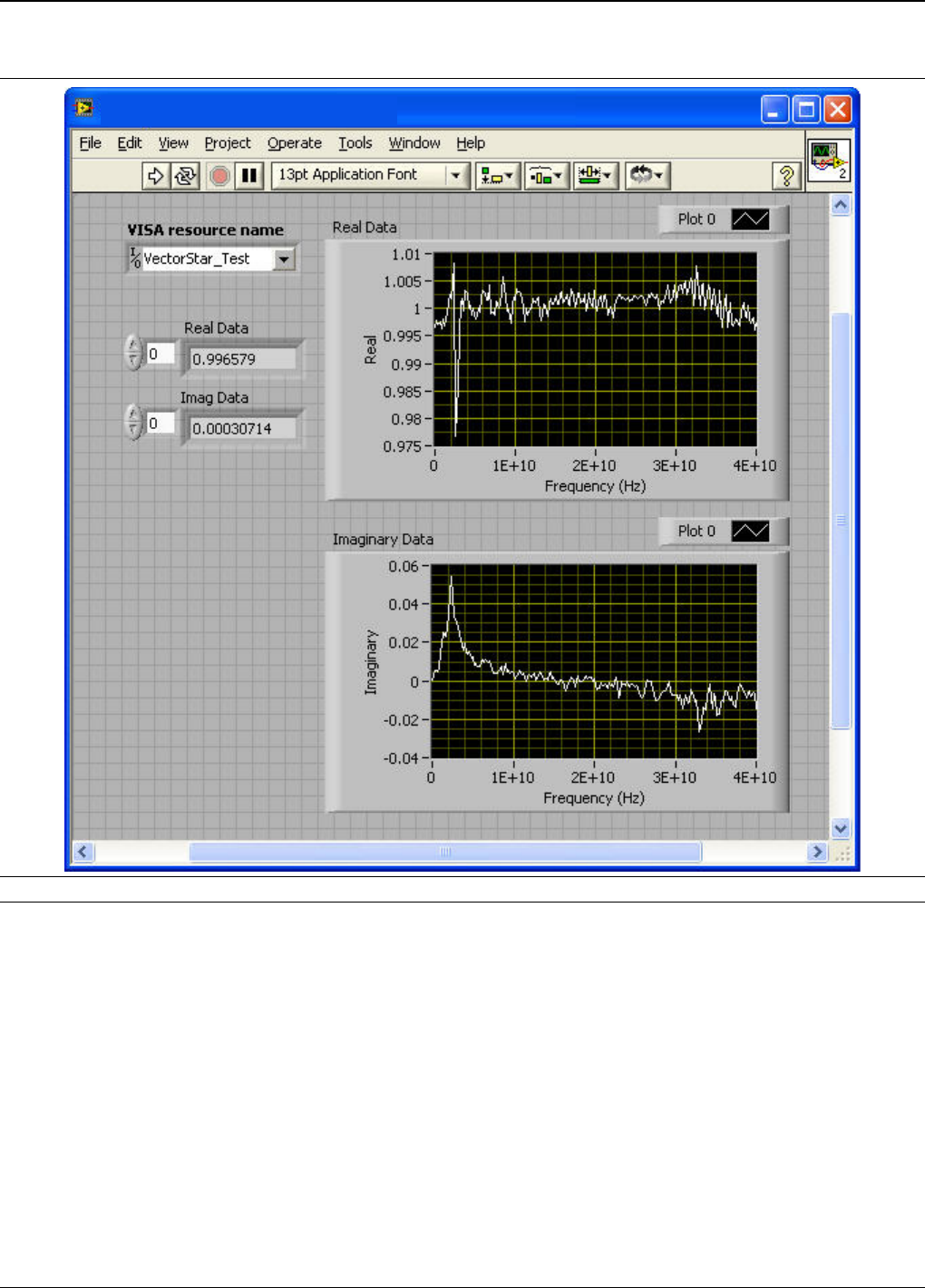
Task: Click the LabVIEW window title icon
Action: pos(84,108)
